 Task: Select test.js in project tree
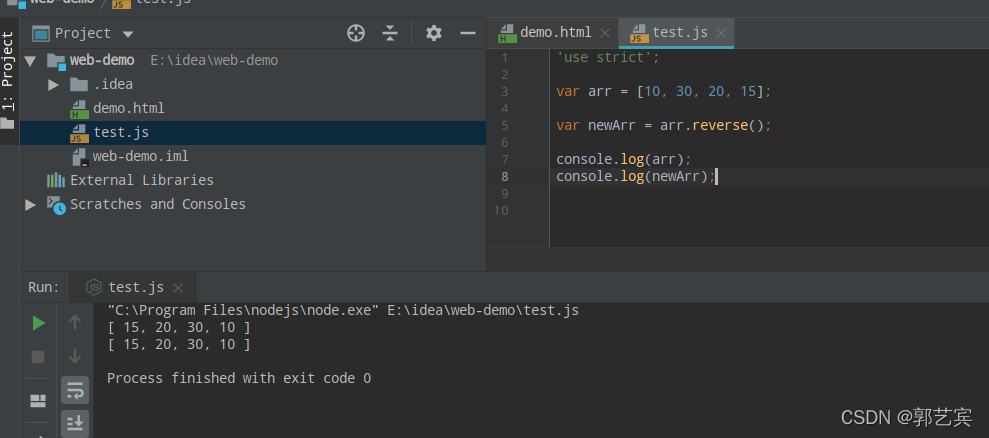coord(120,133)
